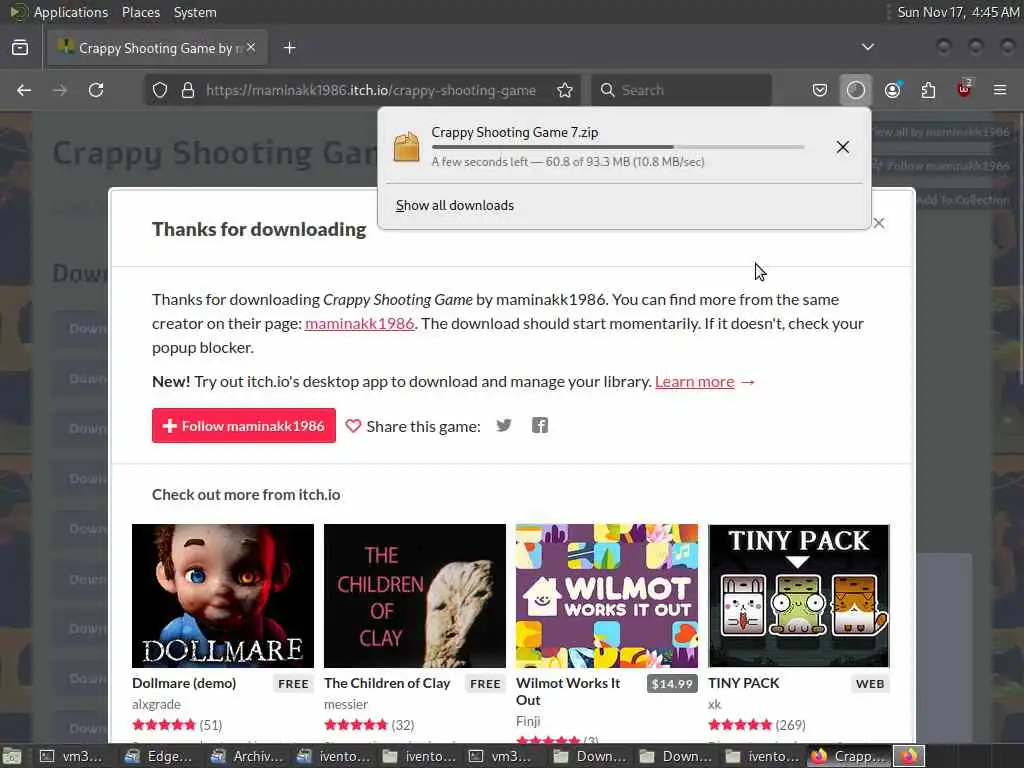The width and height of the screenshot is (1024, 768).
Task: Open the shield tracking protection icon
Action: 160,90
